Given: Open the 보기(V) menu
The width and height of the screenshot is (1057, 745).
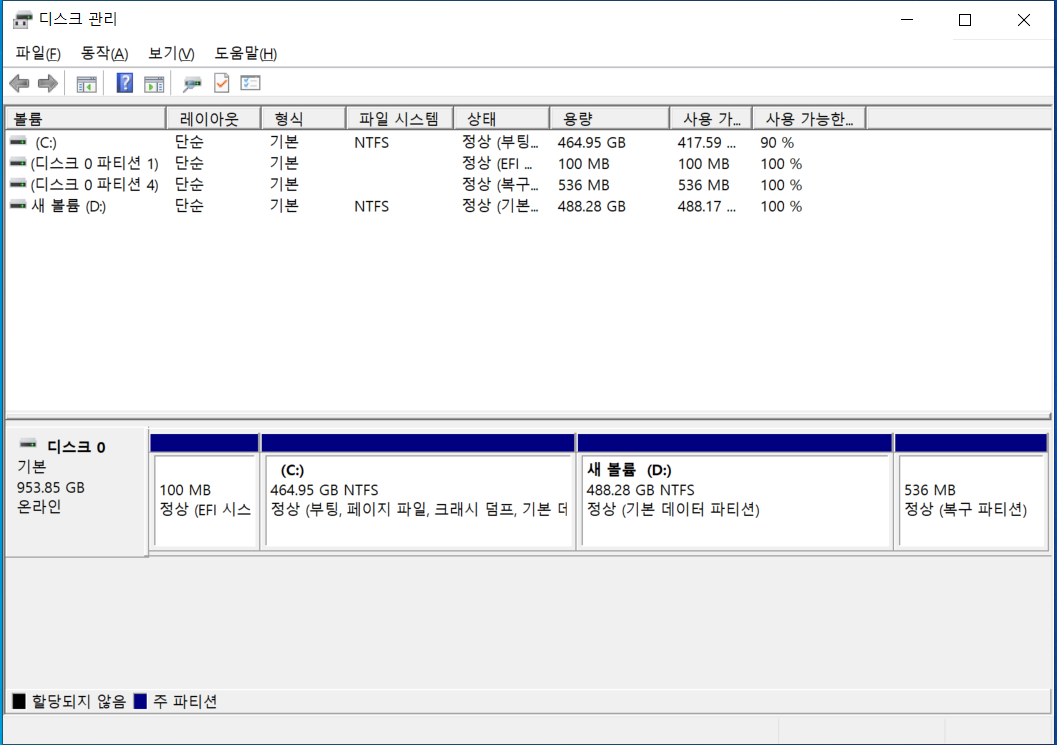Looking at the screenshot, I should pyautogui.click(x=171, y=53).
